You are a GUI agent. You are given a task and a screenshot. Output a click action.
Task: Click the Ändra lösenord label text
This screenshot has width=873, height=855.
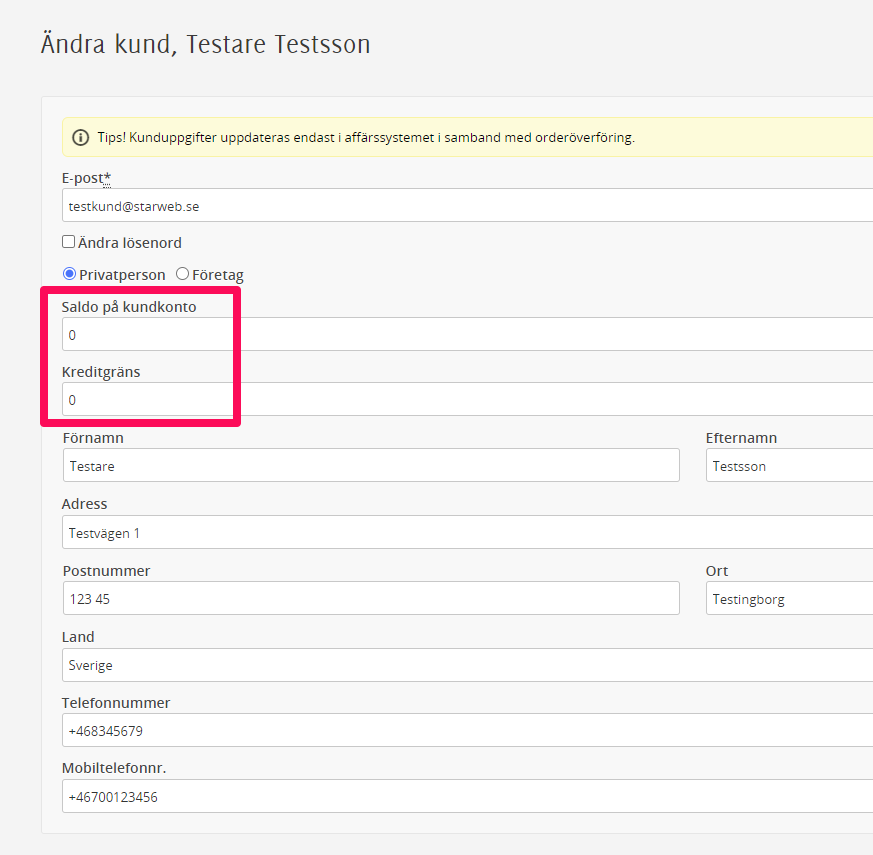(x=130, y=243)
